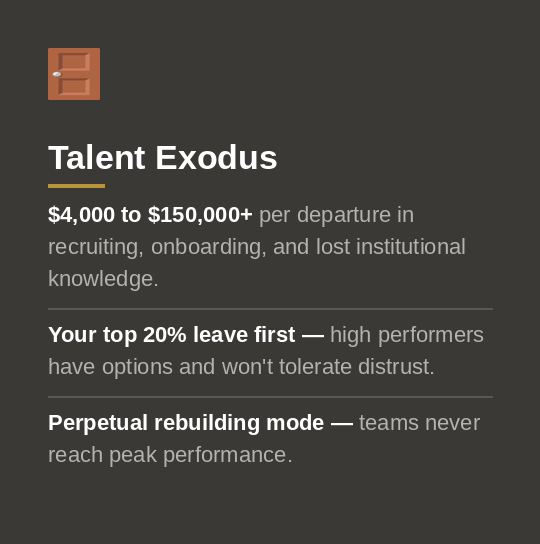Click the orange door emoji icon
The image size is (540, 544).
pos(74,74)
